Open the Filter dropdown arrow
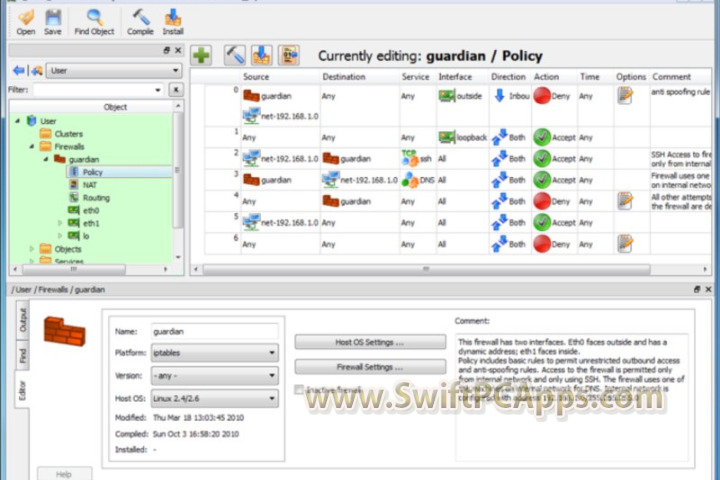 158,90
